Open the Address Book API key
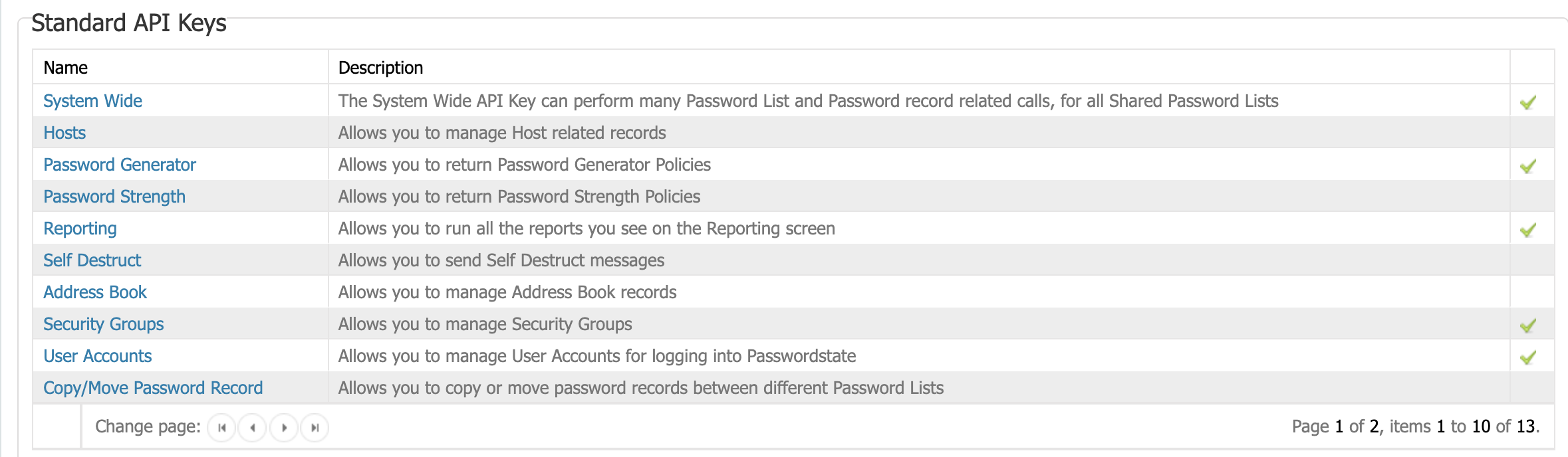 click(x=95, y=292)
